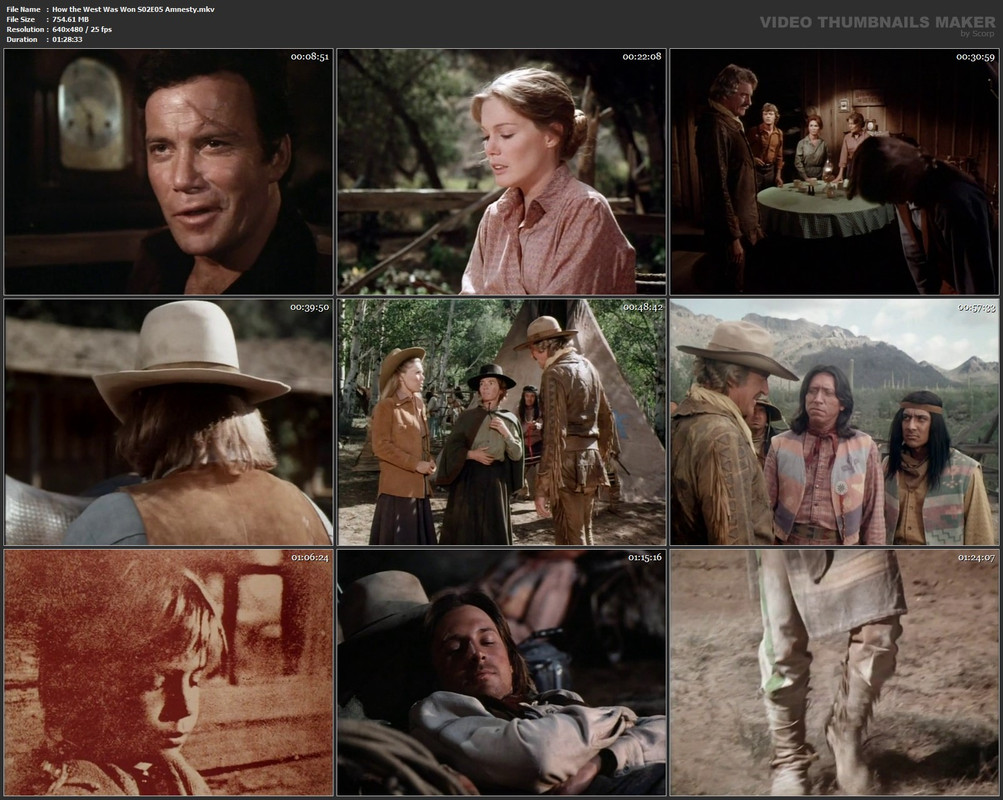Click the timestamp label 00:39:50
Image resolution: width=1003 pixels, height=800 pixels.
[x=310, y=308]
